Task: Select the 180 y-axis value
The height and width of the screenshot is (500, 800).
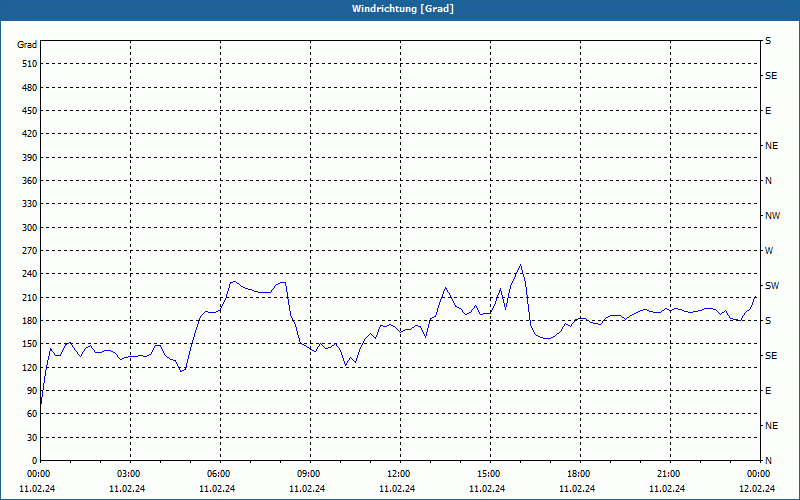Action: tap(30, 321)
